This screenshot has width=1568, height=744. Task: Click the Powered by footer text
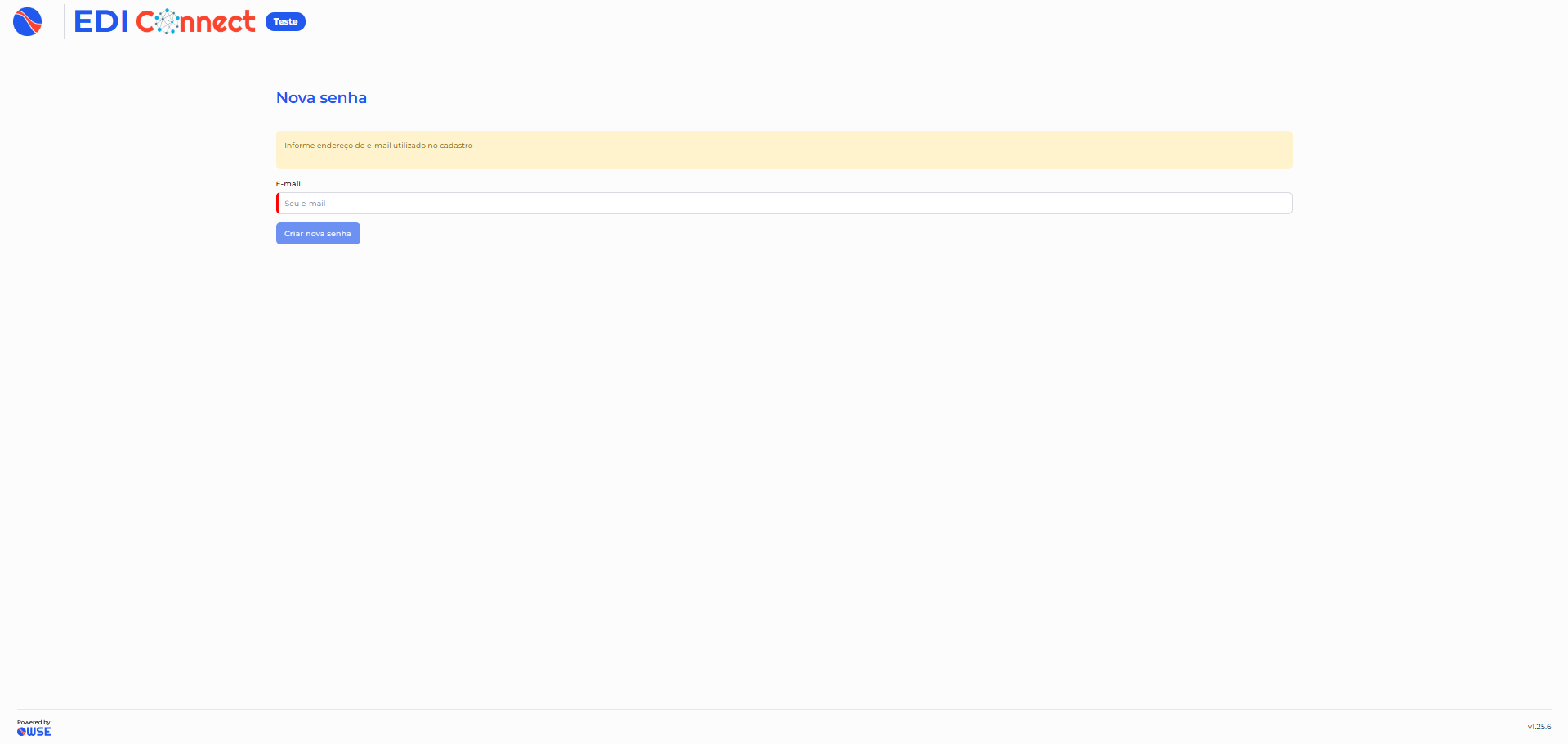tap(34, 722)
